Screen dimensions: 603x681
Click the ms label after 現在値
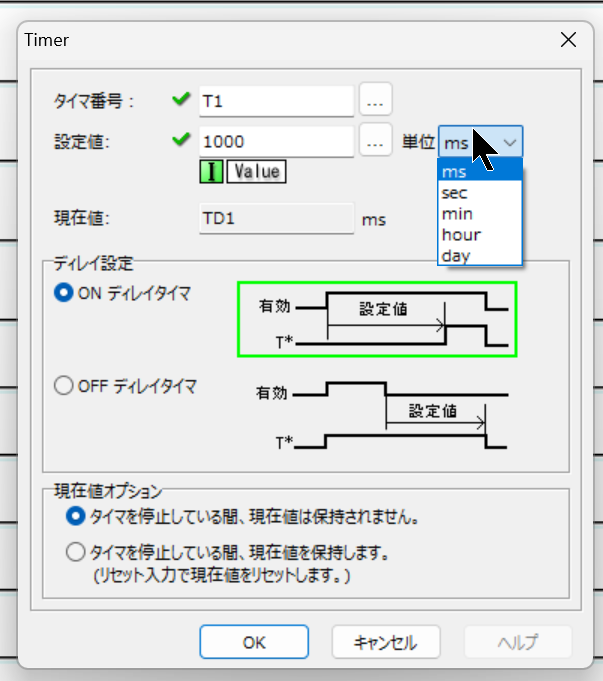click(x=374, y=220)
